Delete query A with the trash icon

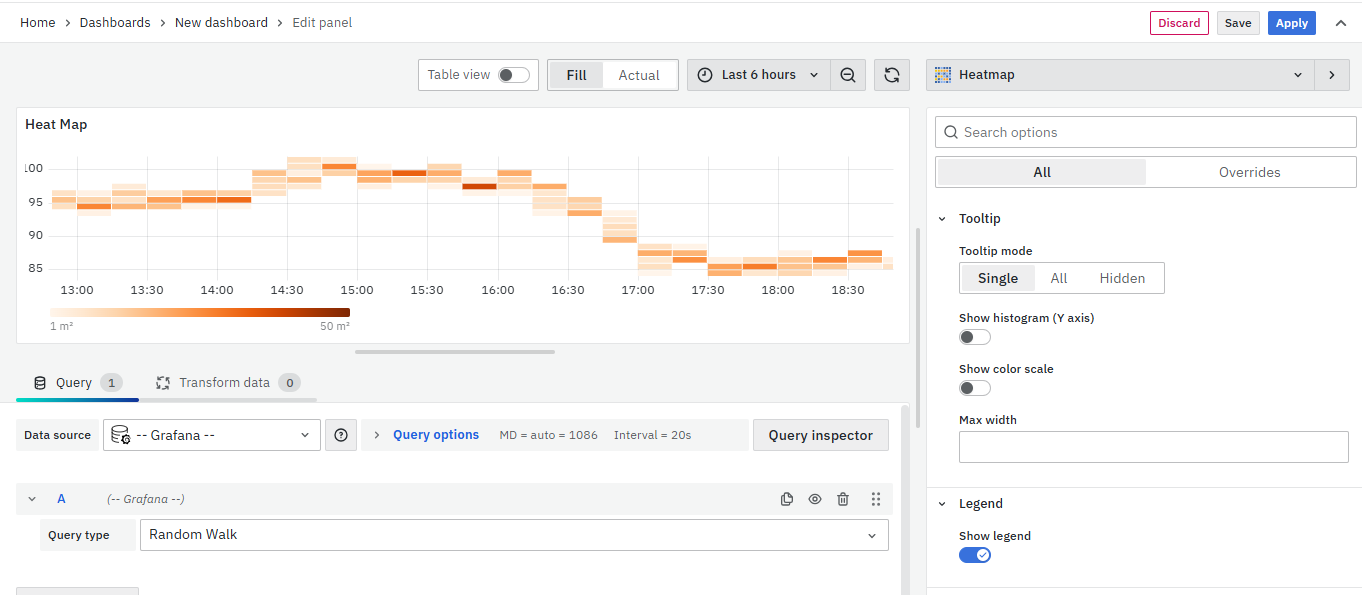pos(843,499)
